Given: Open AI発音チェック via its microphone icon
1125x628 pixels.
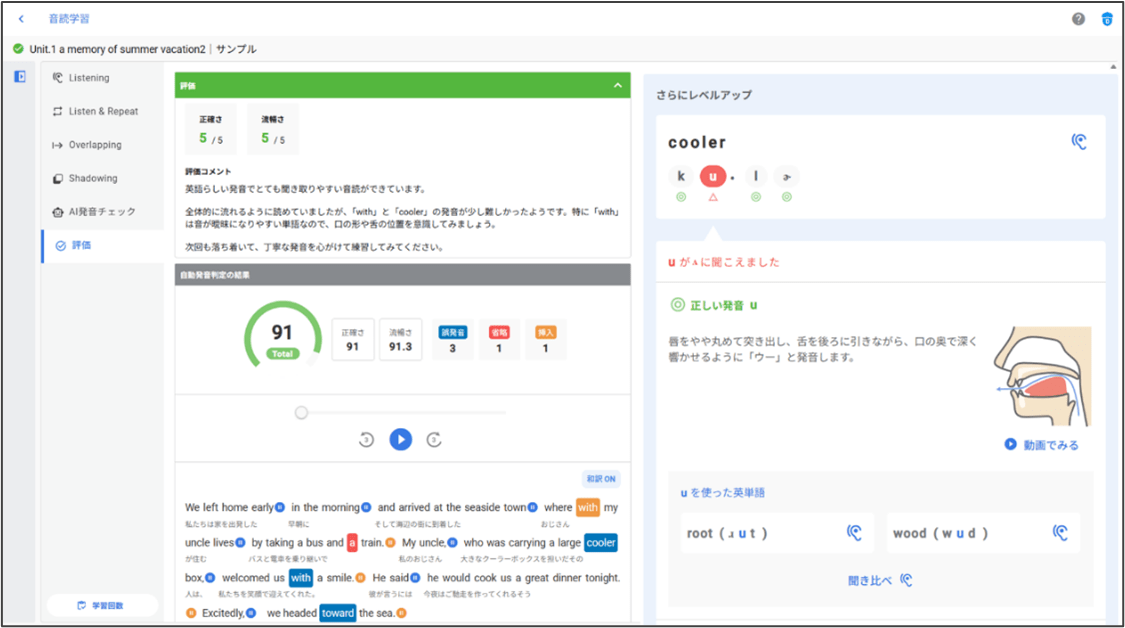Looking at the screenshot, I should click(59, 212).
